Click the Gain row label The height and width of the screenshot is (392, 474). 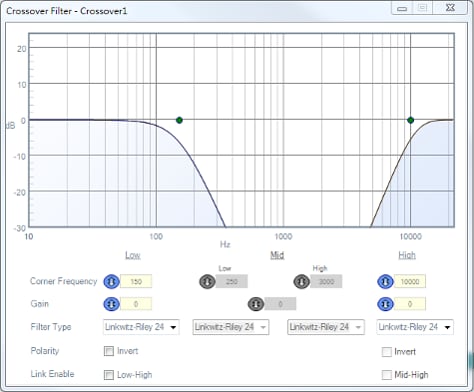click(39, 304)
